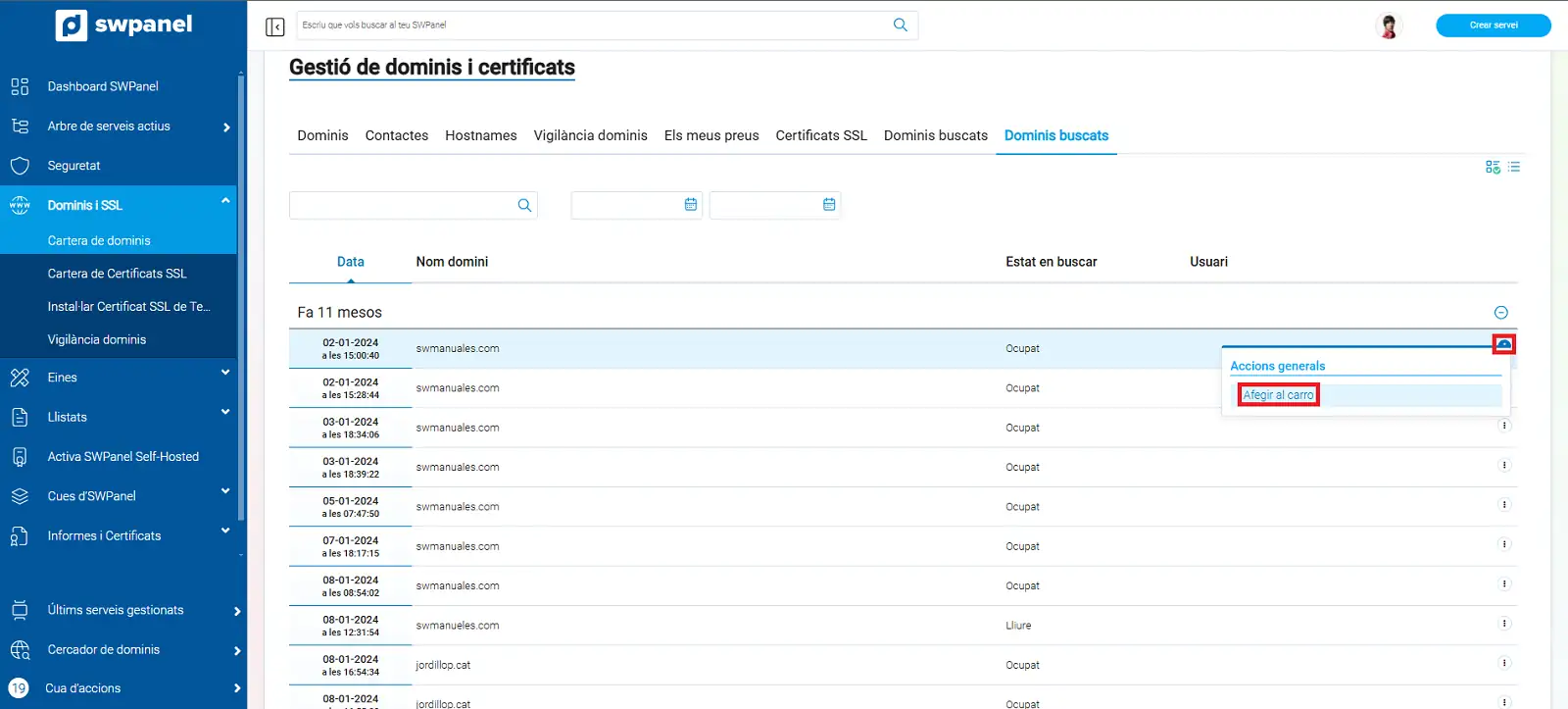Expand Arbre de serveis actius chevron

(226, 127)
